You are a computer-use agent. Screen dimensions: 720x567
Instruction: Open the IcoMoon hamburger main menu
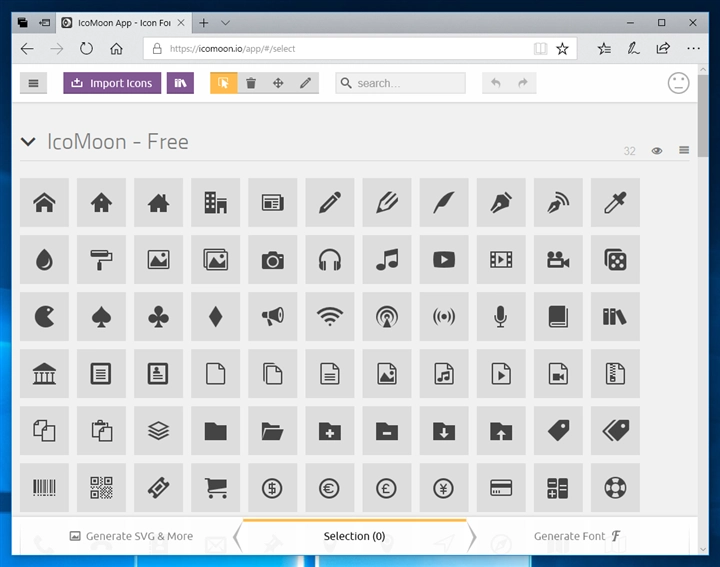[34, 83]
